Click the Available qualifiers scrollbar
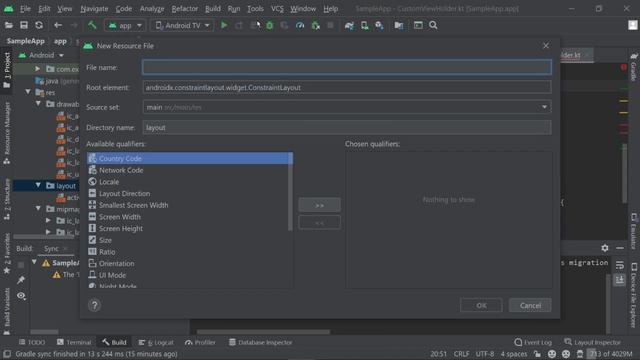Image resolution: width=640 pixels, height=360 pixels. (x=291, y=192)
